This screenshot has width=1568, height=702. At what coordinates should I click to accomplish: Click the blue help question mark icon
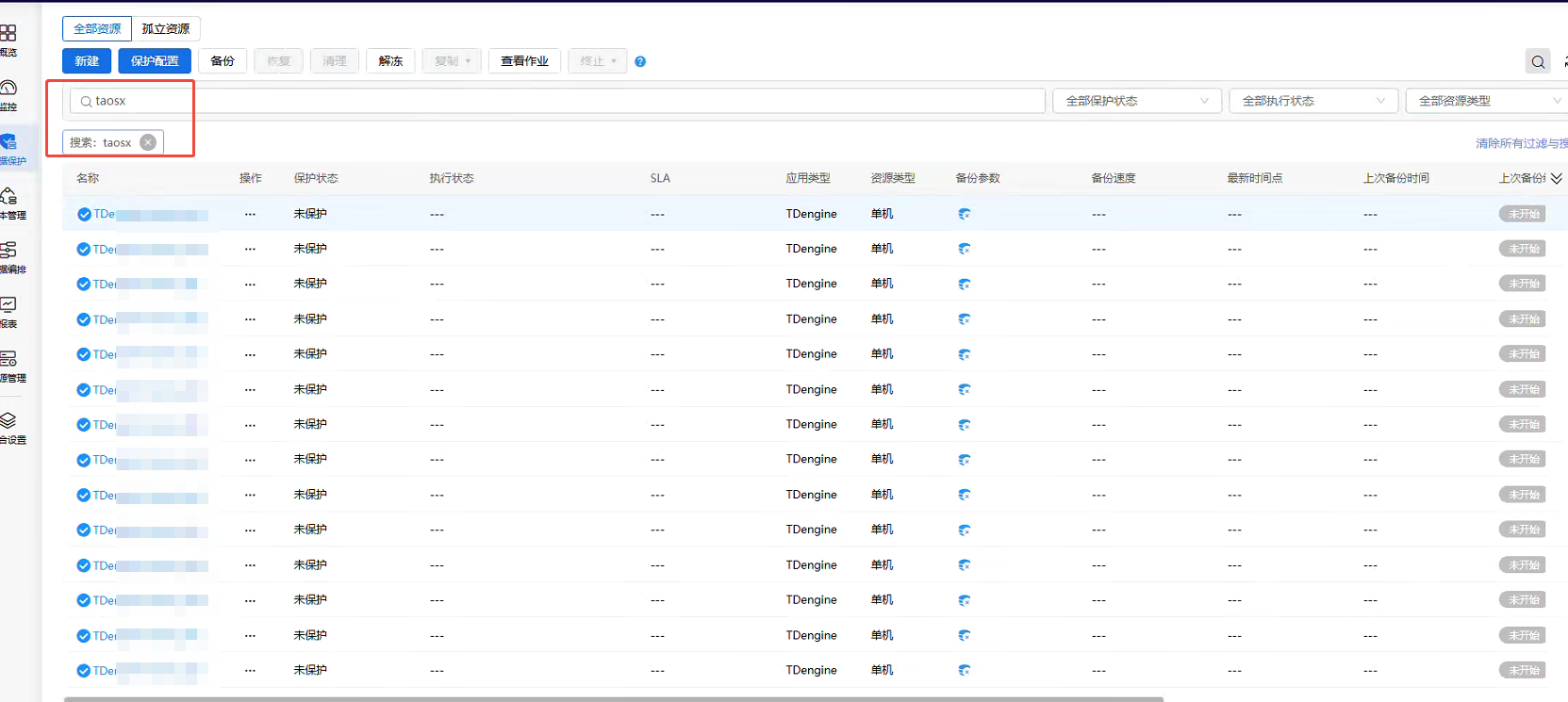(640, 61)
